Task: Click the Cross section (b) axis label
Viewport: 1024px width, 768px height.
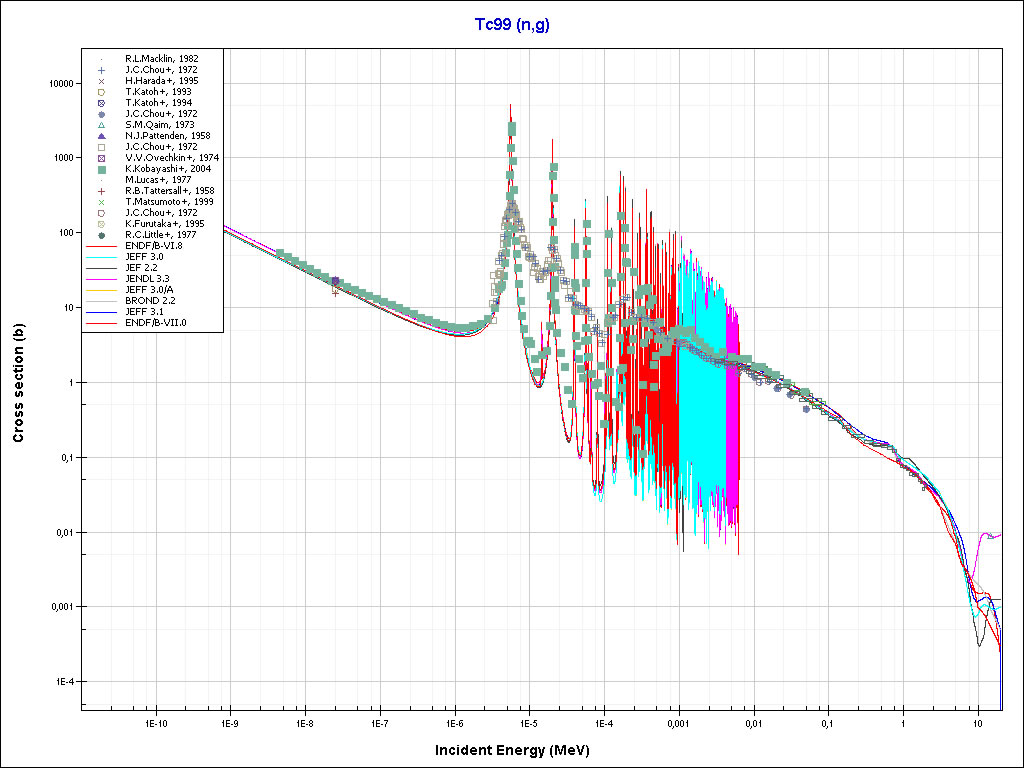Action: point(18,384)
